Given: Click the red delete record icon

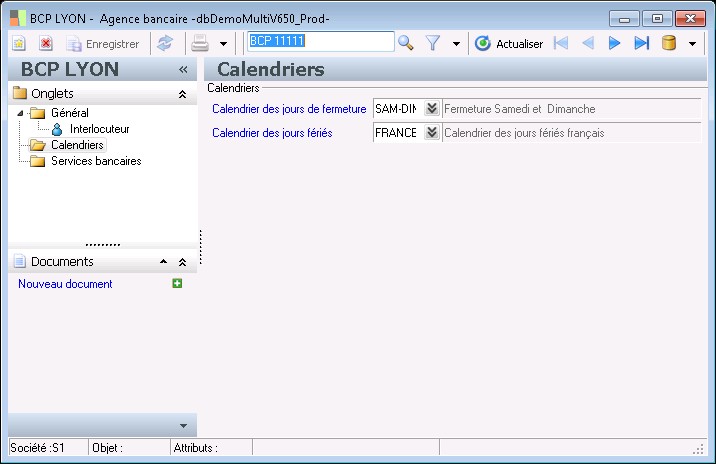Looking at the screenshot, I should tap(46, 44).
